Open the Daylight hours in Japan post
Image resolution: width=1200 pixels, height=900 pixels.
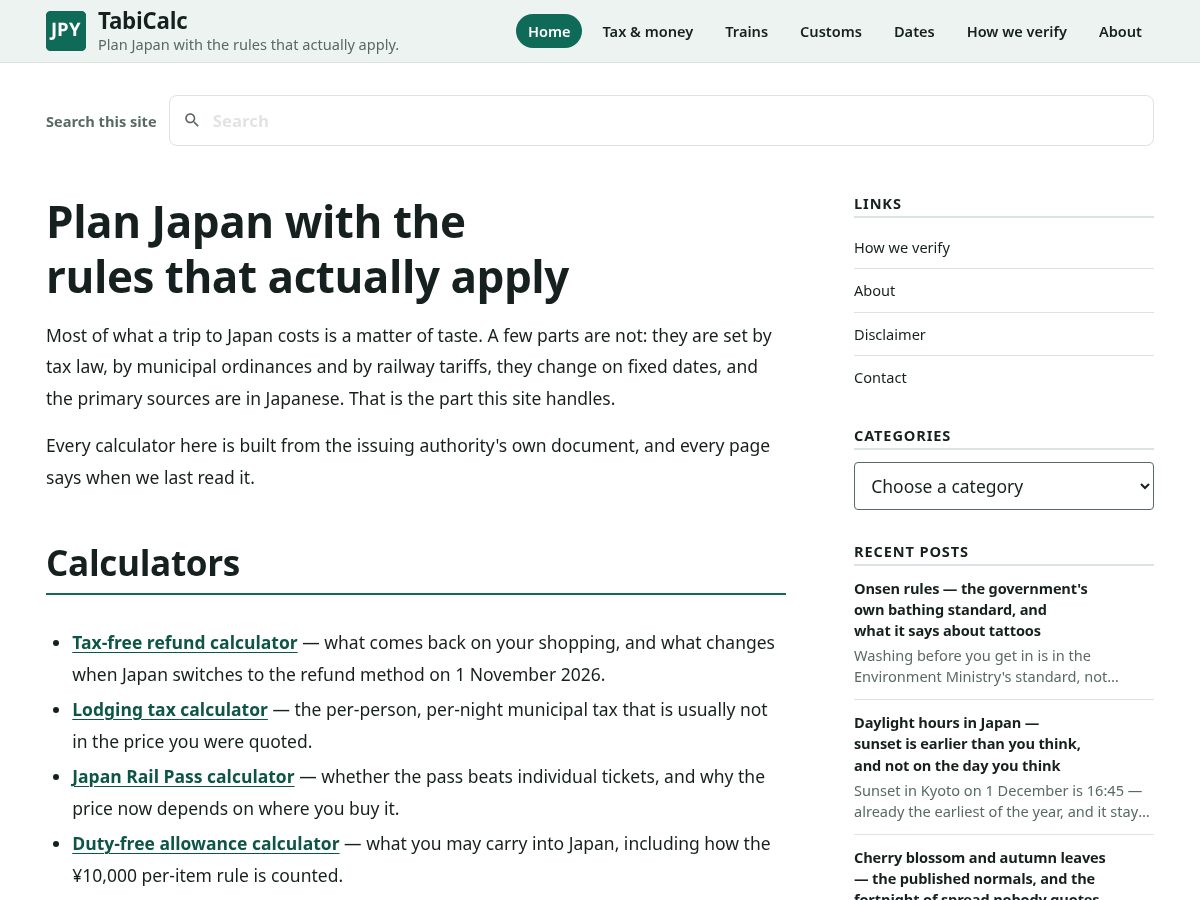coord(967,744)
